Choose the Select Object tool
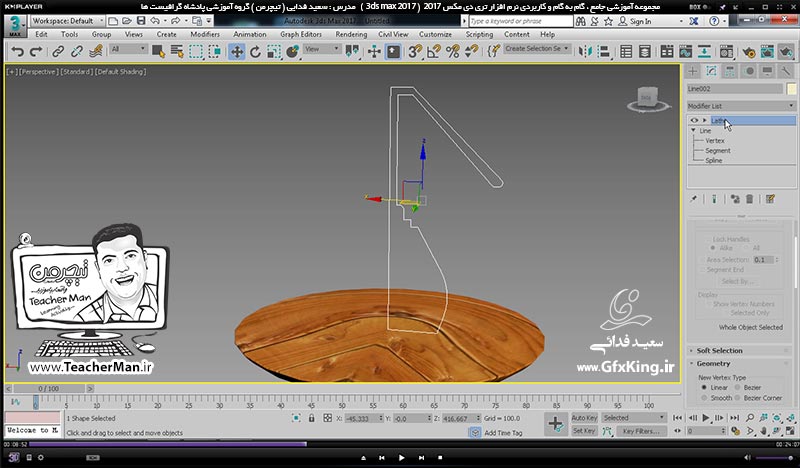This screenshot has height=468, width=800. (x=158, y=52)
